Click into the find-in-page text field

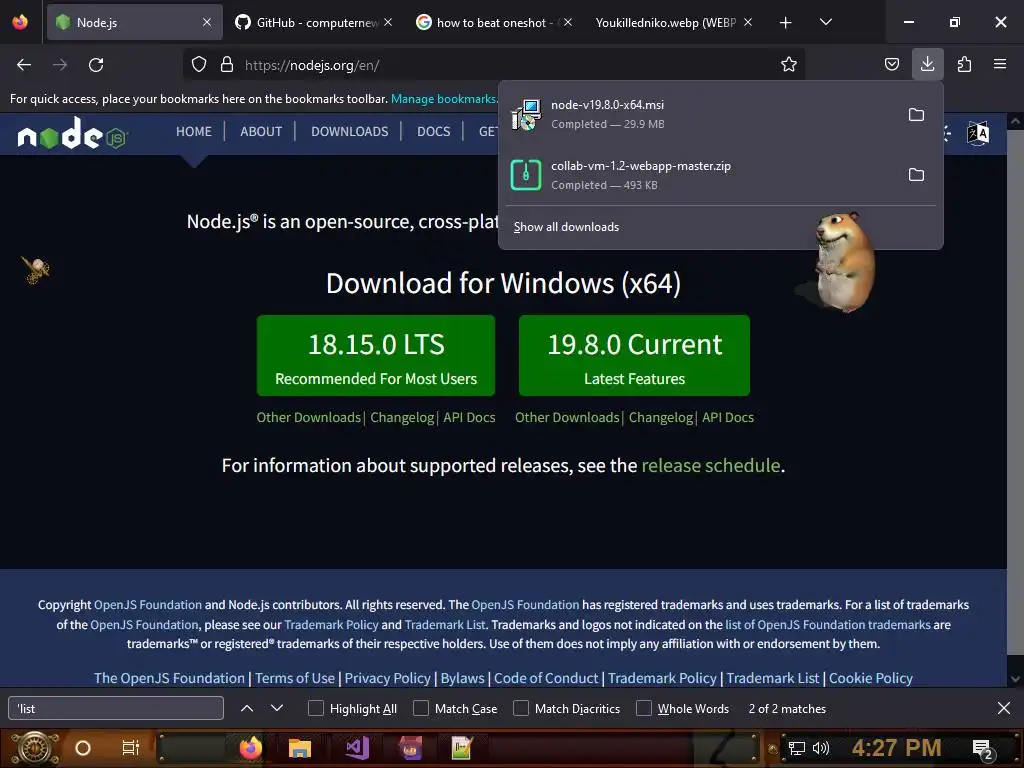[116, 708]
